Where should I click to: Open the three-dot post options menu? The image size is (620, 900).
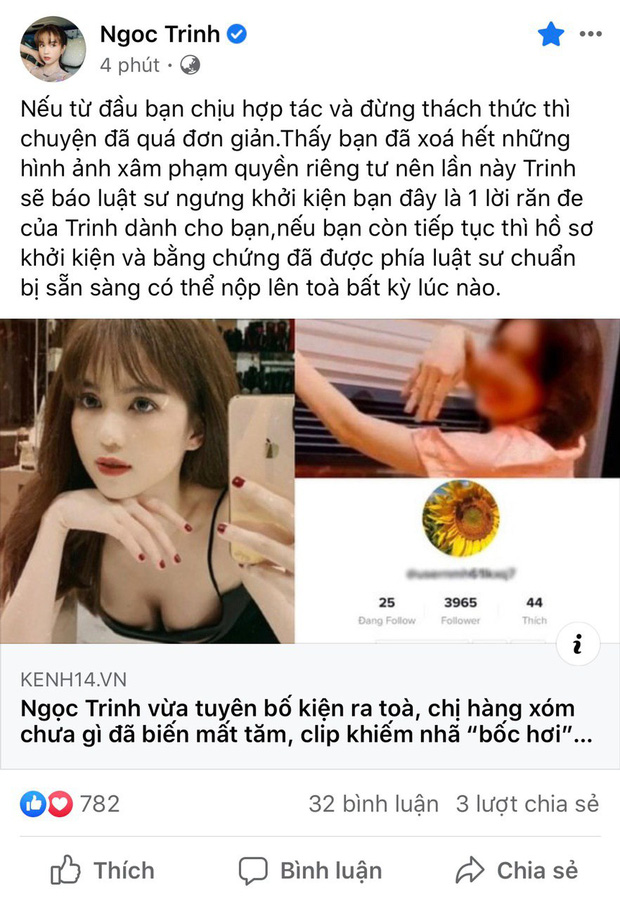click(591, 34)
